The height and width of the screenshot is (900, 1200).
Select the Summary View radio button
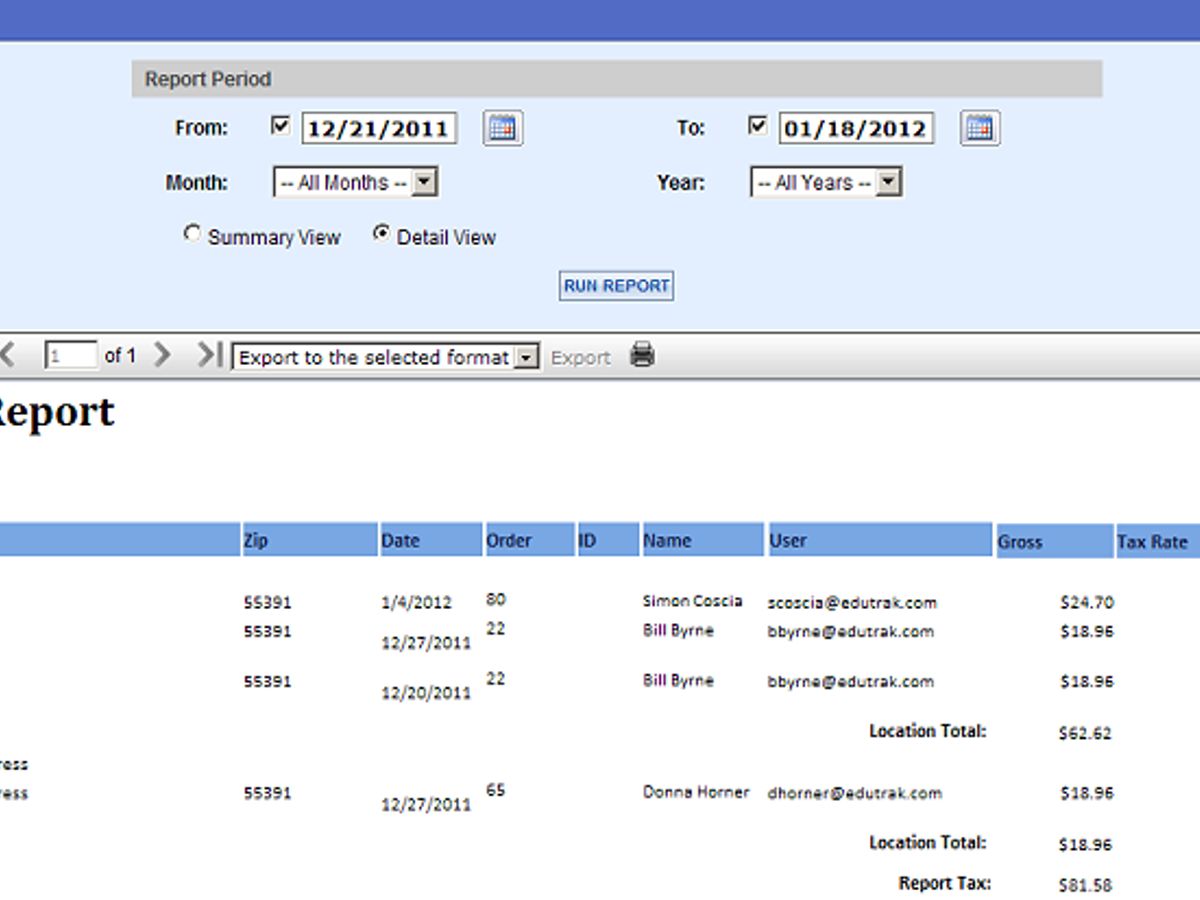192,233
